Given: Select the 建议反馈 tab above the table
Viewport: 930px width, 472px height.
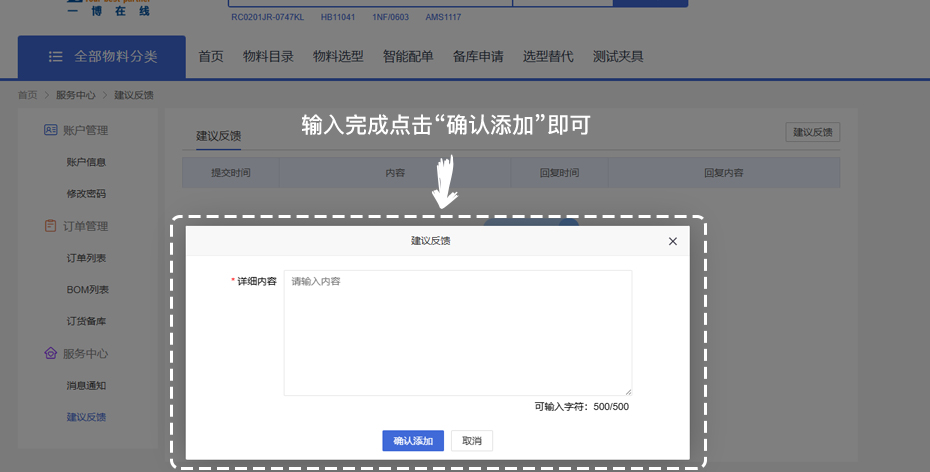Looking at the screenshot, I should point(218,136).
